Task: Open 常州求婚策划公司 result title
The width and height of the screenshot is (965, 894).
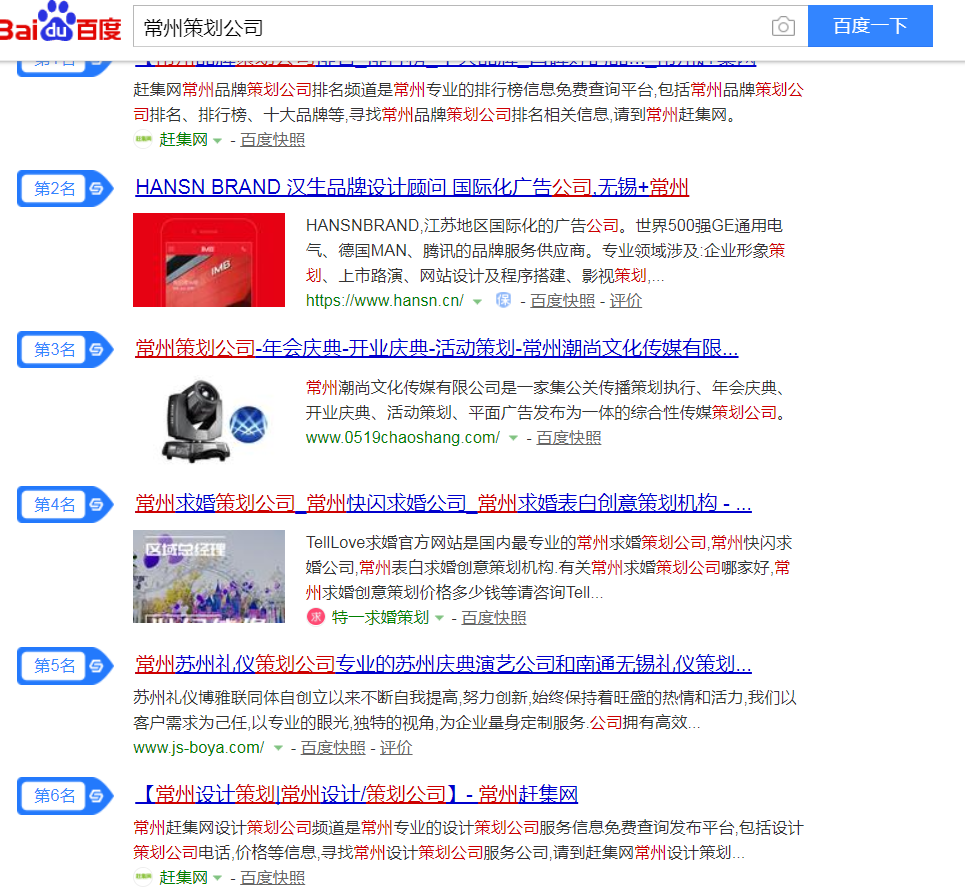Action: pyautogui.click(x=443, y=503)
